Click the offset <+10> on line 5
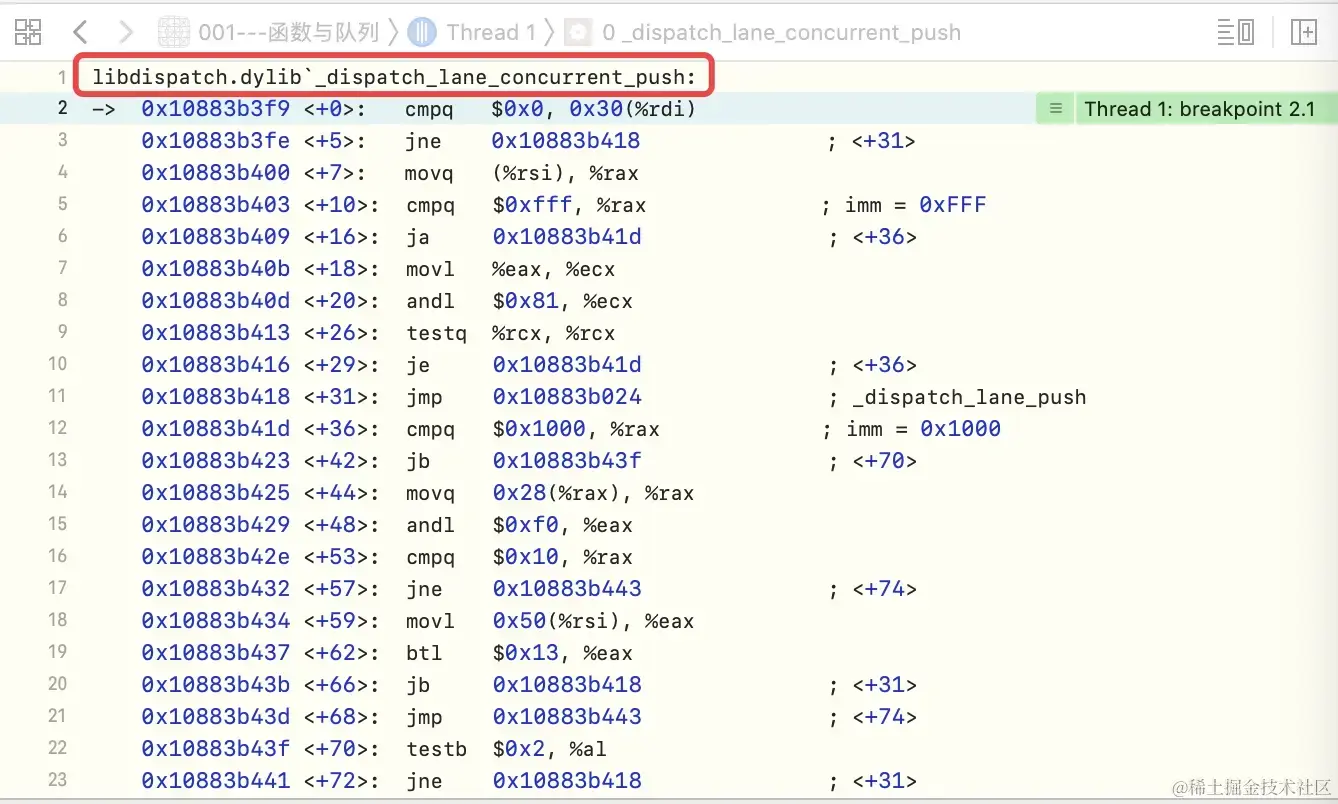The width and height of the screenshot is (1338, 804). (341, 205)
